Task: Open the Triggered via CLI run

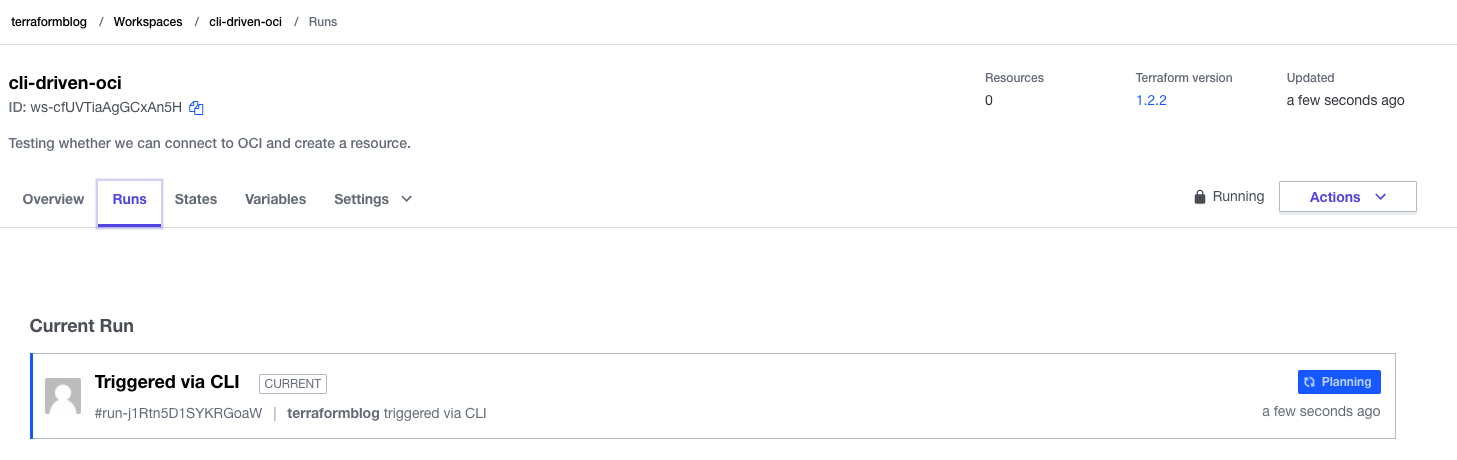Action: coord(167,382)
